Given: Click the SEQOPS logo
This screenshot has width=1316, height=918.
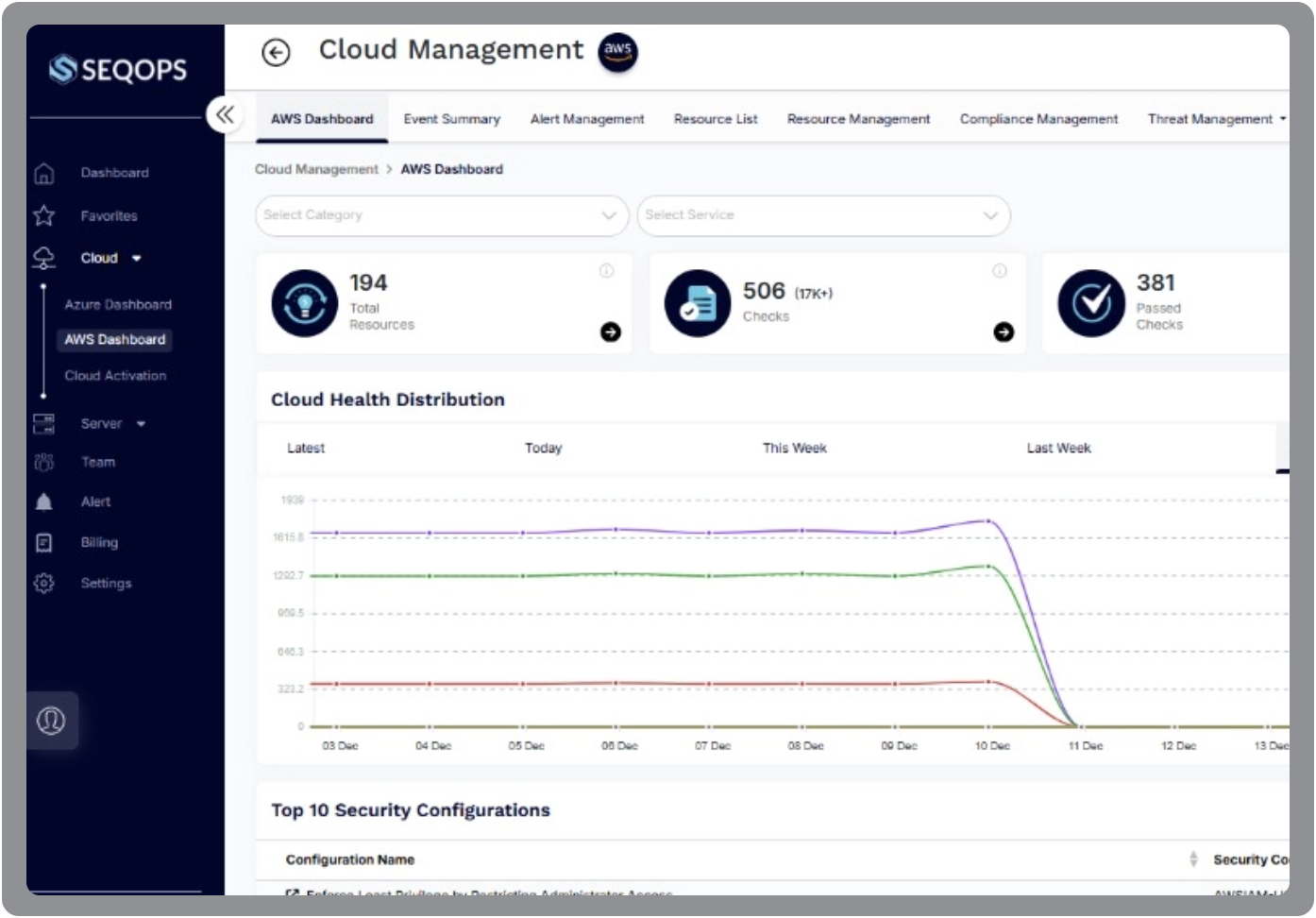Looking at the screenshot, I should [117, 69].
